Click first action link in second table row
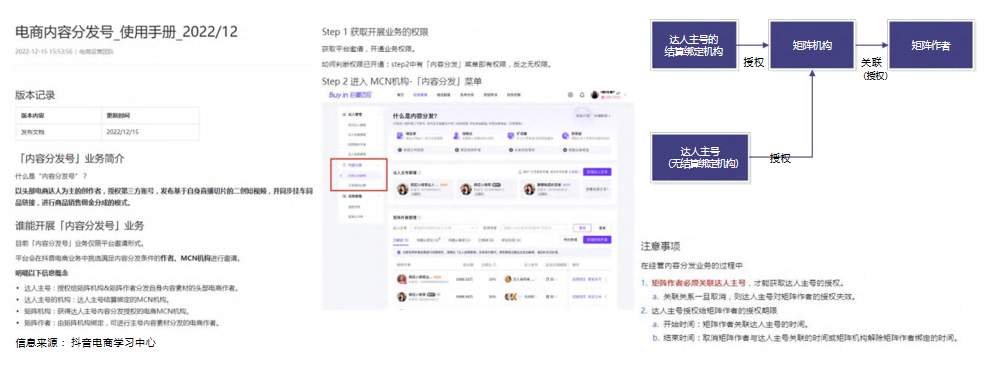The image size is (988, 375). pyautogui.click(x=579, y=296)
